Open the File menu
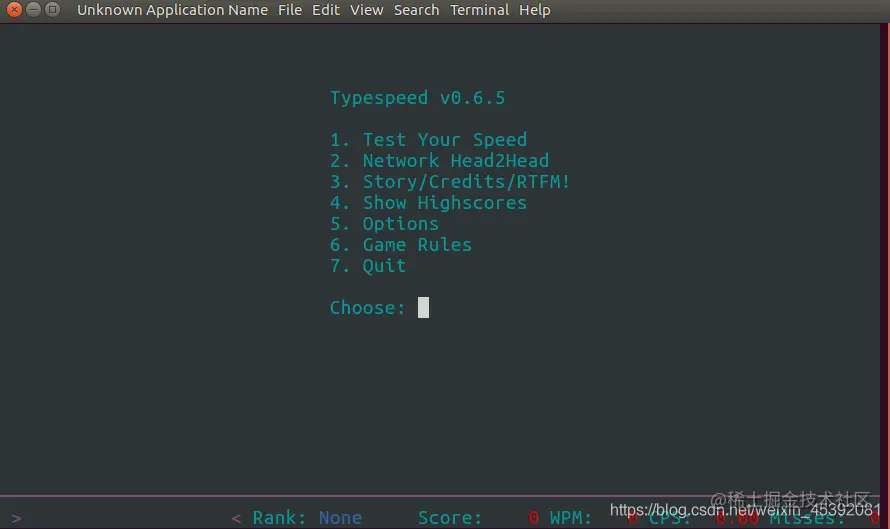 tap(289, 10)
